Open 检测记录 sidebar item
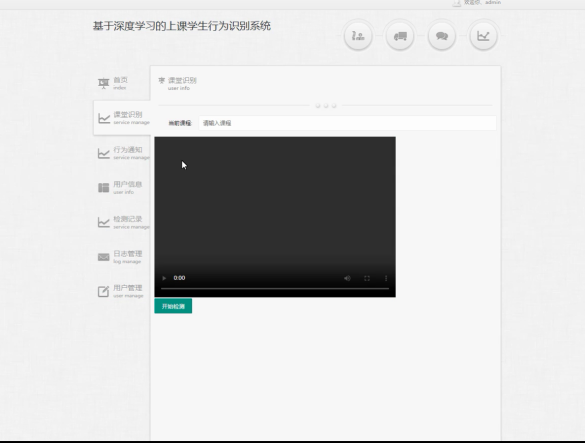 coord(123,222)
